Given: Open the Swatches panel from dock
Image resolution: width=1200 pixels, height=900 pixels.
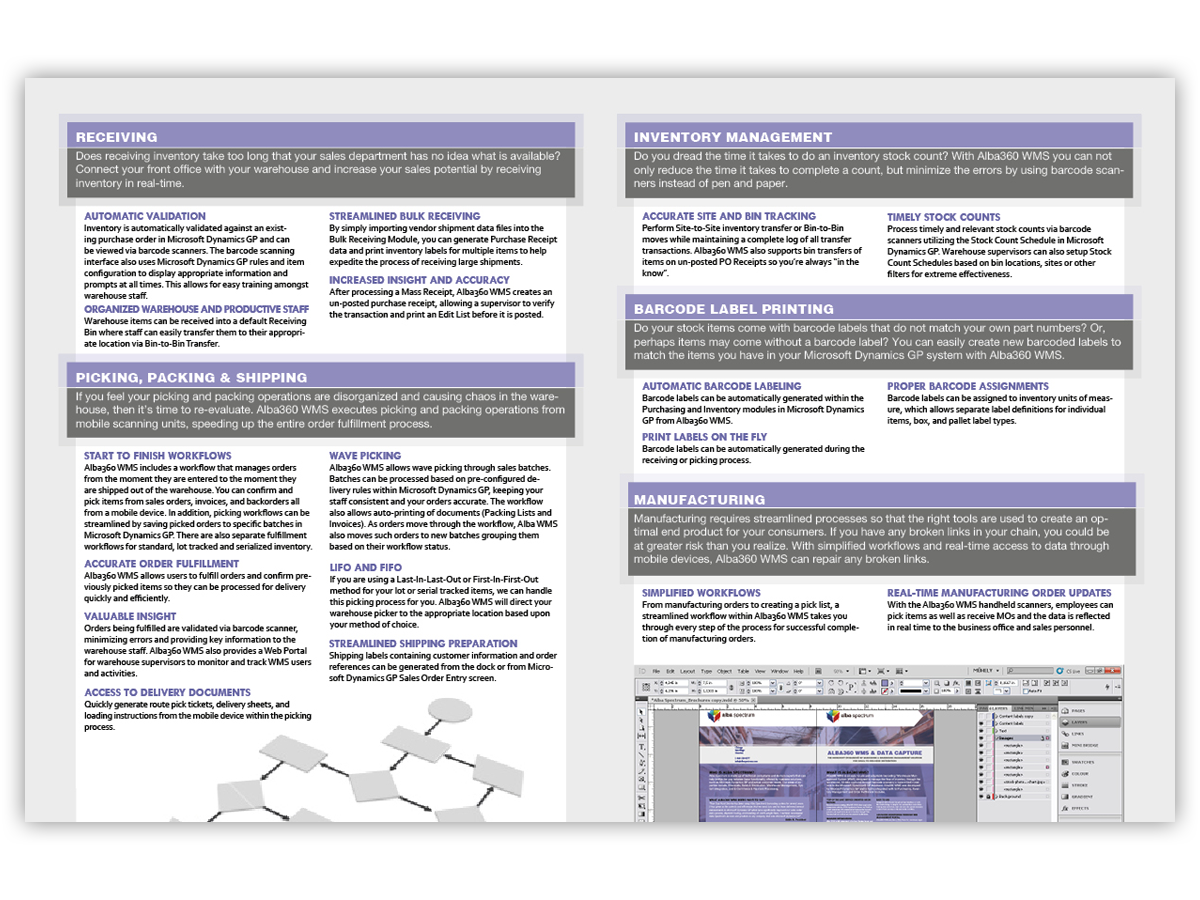Looking at the screenshot, I should point(1078,762).
